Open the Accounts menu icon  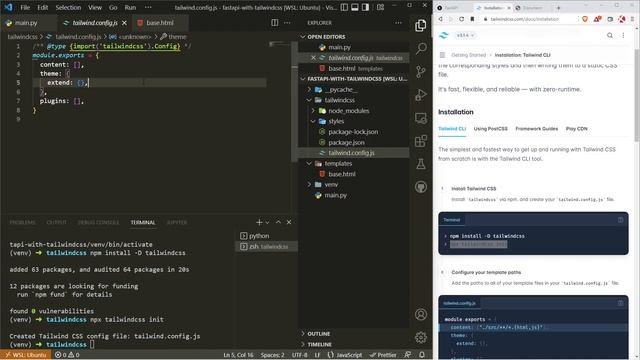pyautogui.click(x=421, y=314)
